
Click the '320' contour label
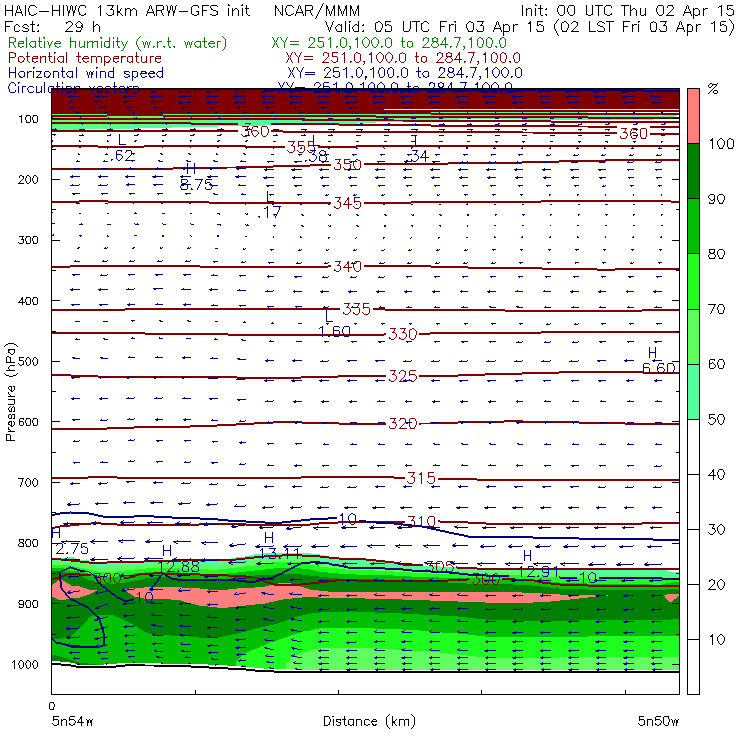[403, 424]
